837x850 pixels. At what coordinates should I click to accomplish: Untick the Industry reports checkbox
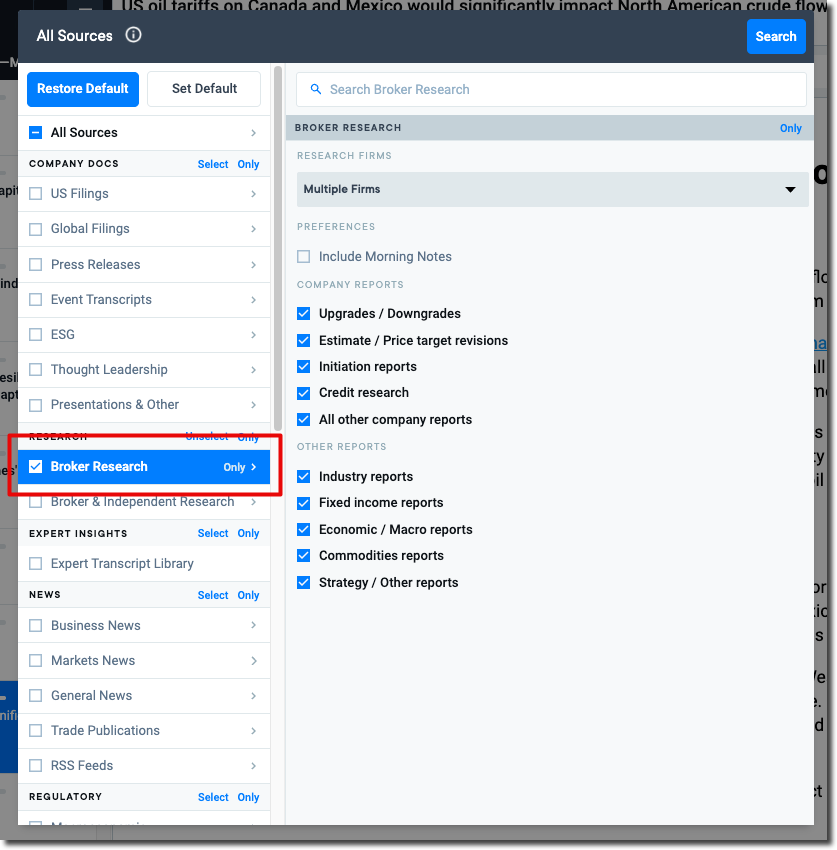click(304, 477)
